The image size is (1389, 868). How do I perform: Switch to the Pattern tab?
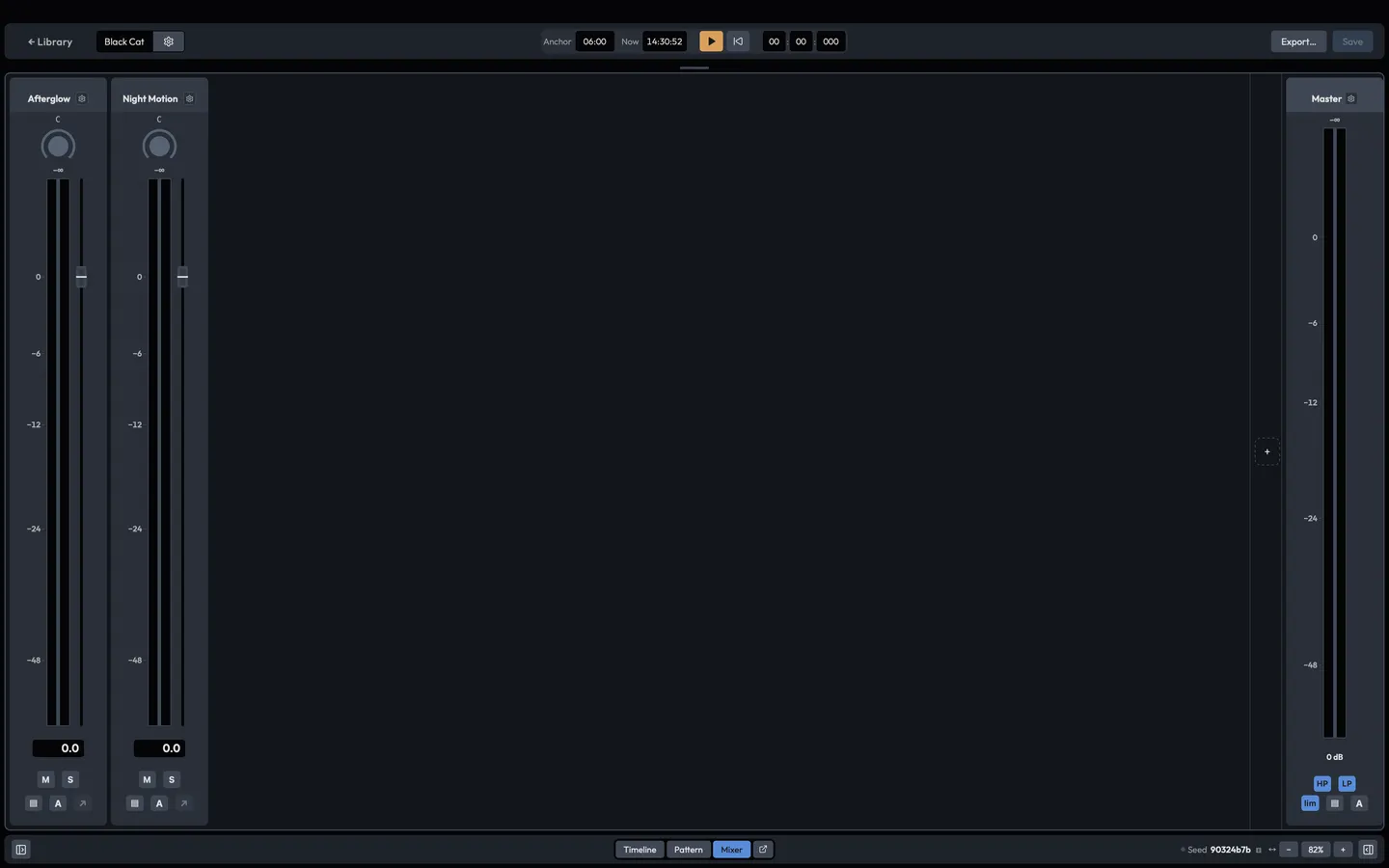click(x=689, y=850)
